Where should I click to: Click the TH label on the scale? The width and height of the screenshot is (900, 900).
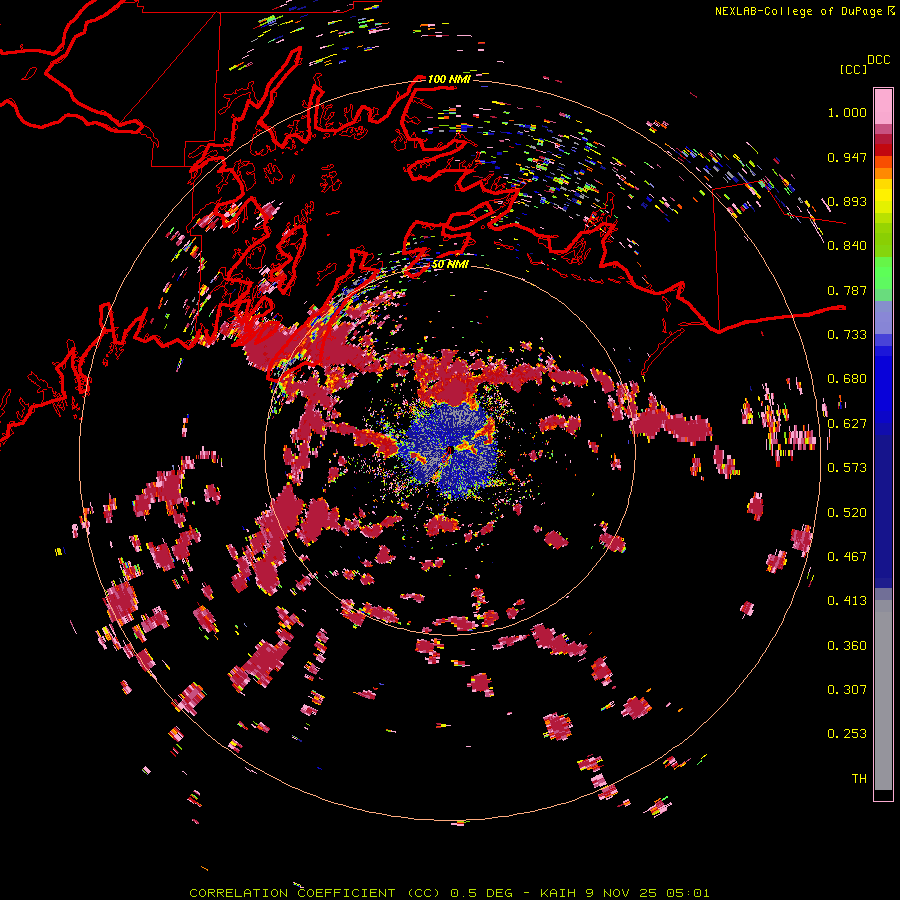(x=859, y=779)
